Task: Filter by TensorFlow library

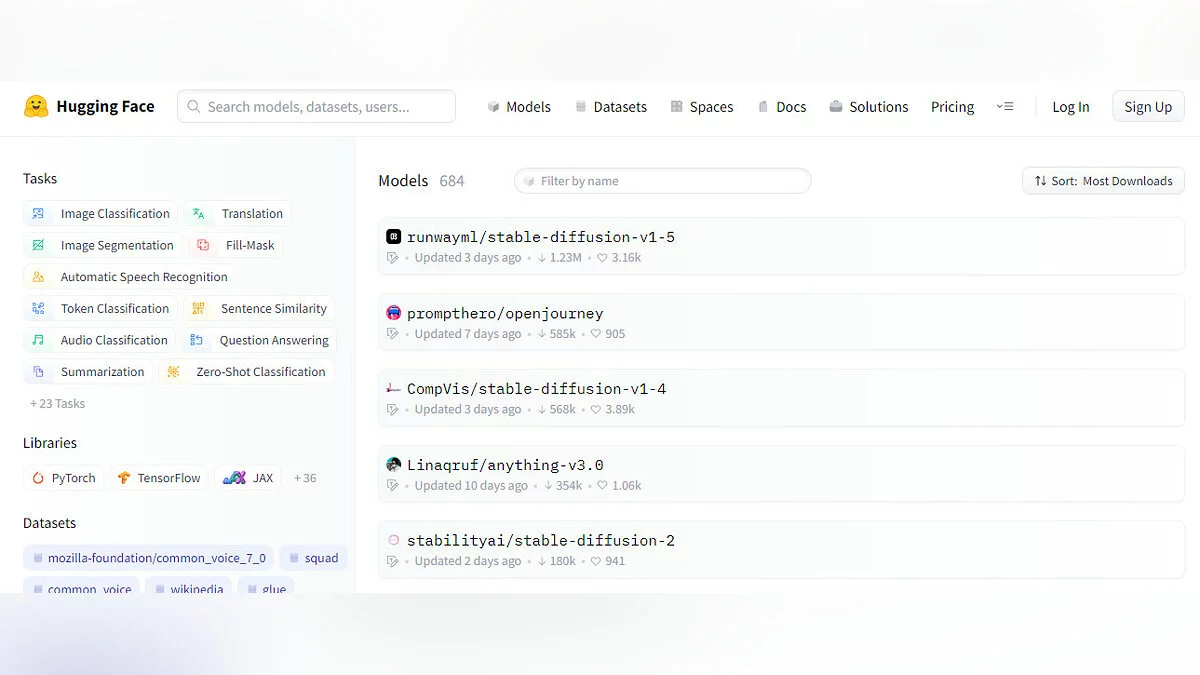Action: point(159,478)
